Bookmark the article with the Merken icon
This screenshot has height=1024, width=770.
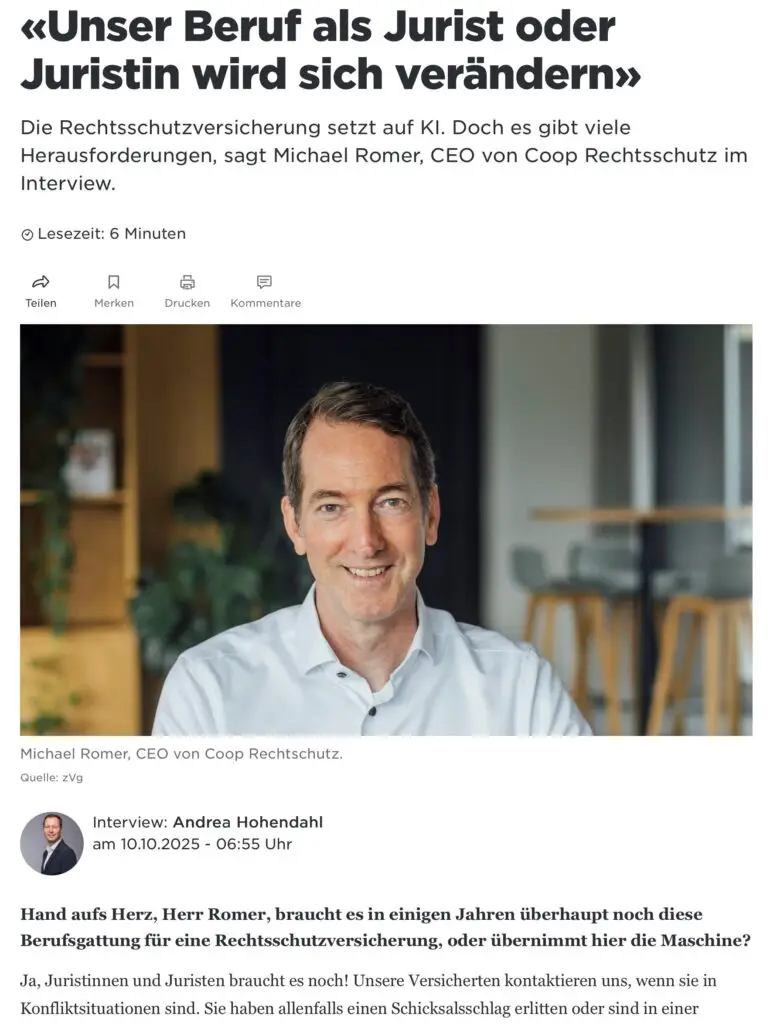(x=114, y=281)
